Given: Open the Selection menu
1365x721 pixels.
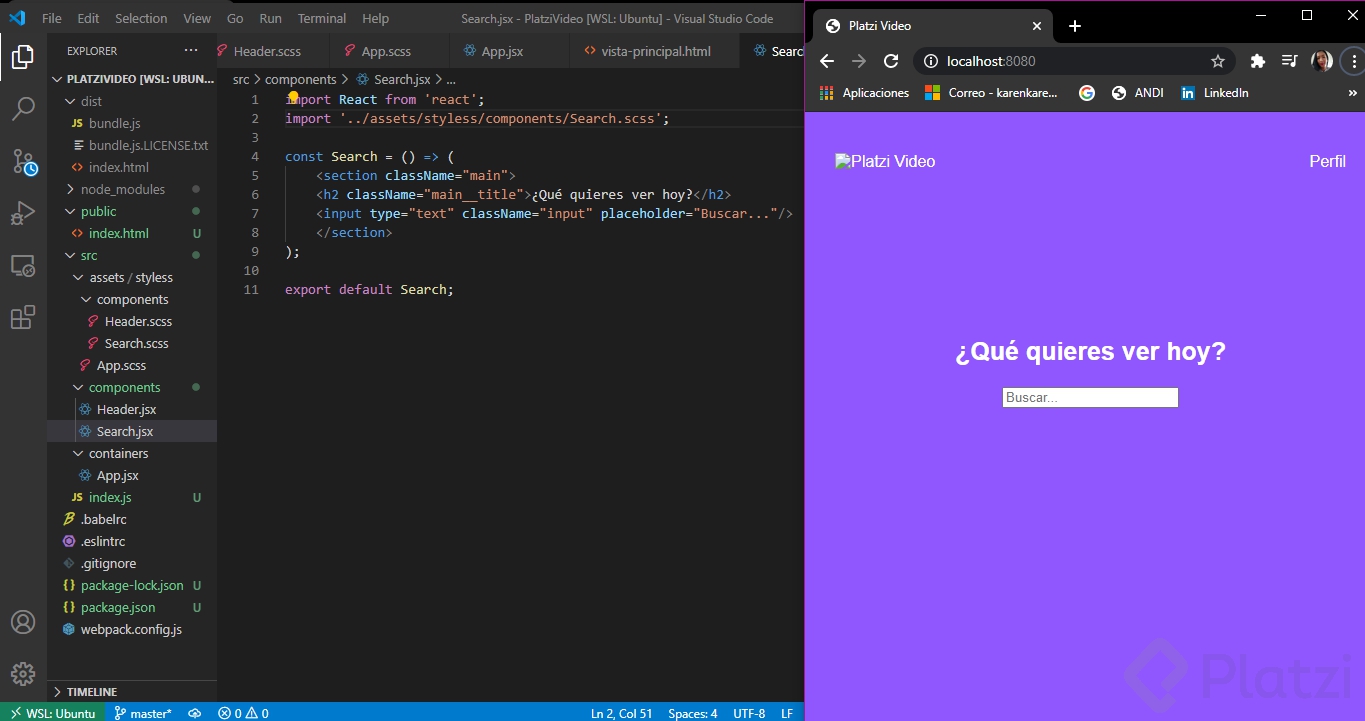Looking at the screenshot, I should pyautogui.click(x=141, y=18).
